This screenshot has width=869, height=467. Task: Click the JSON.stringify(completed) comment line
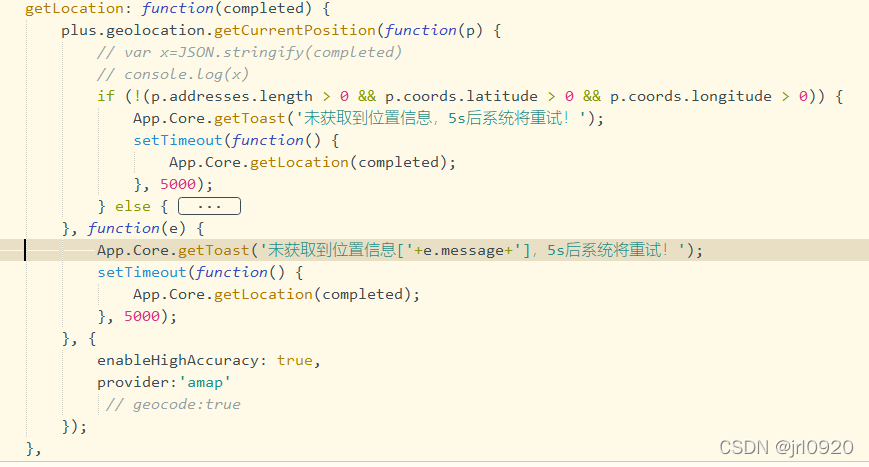(249, 52)
